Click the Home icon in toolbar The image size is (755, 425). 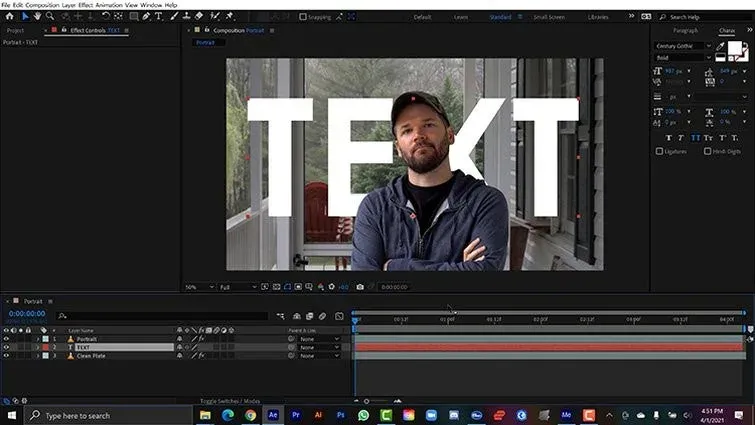(x=10, y=16)
